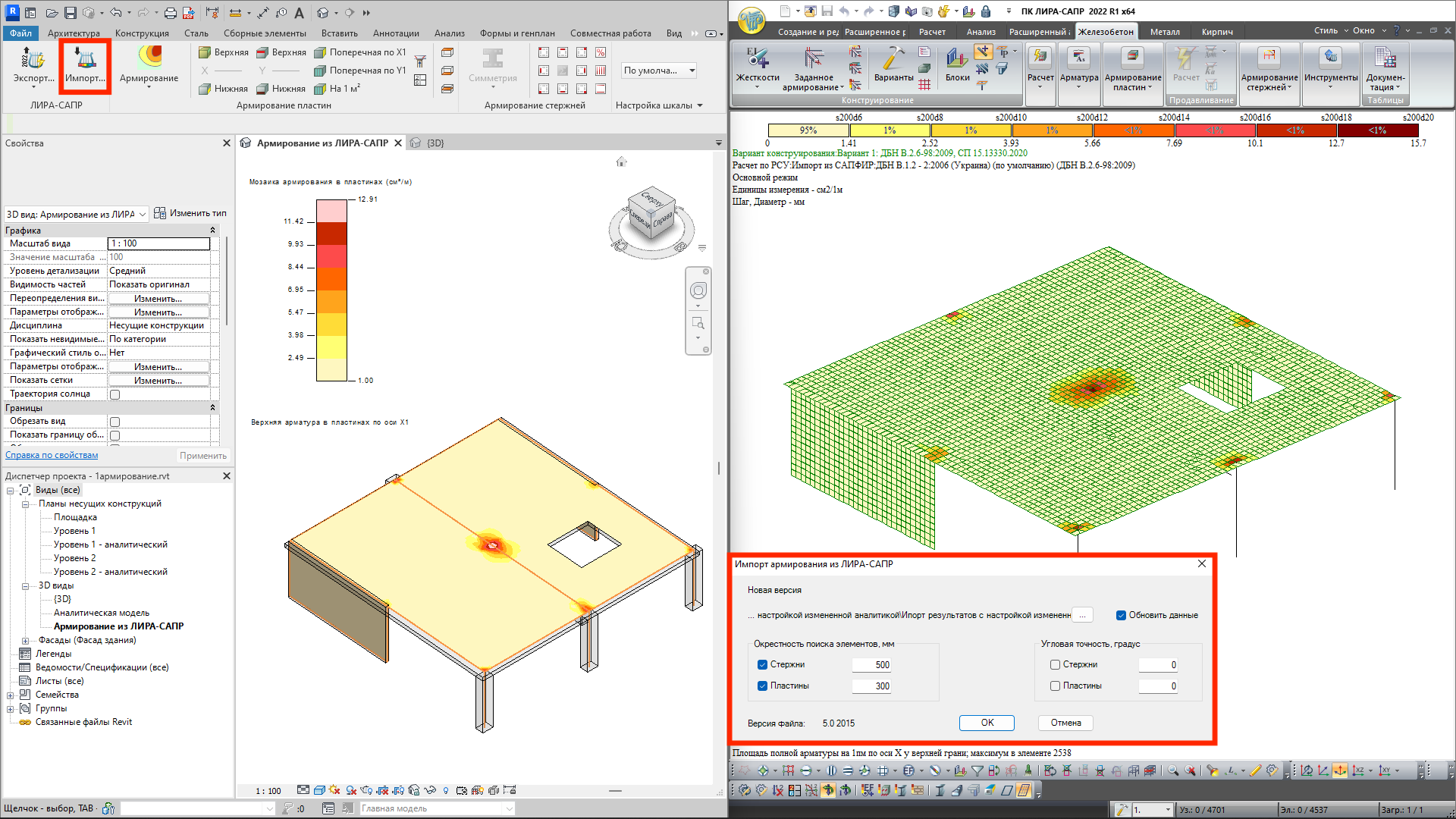Open the 3D вид type selector dropdown
The height and width of the screenshot is (819, 1456).
click(143, 214)
